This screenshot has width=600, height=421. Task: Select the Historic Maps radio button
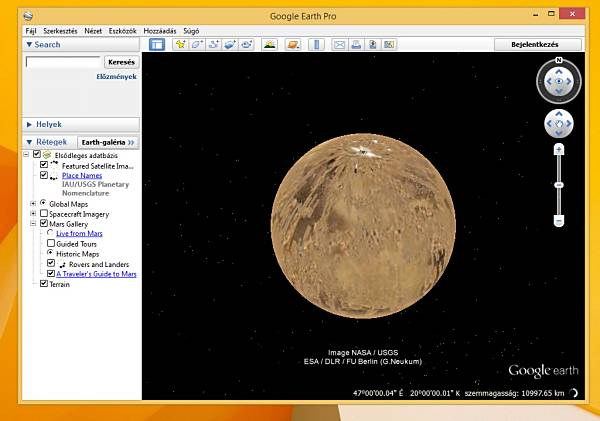pyautogui.click(x=50, y=253)
